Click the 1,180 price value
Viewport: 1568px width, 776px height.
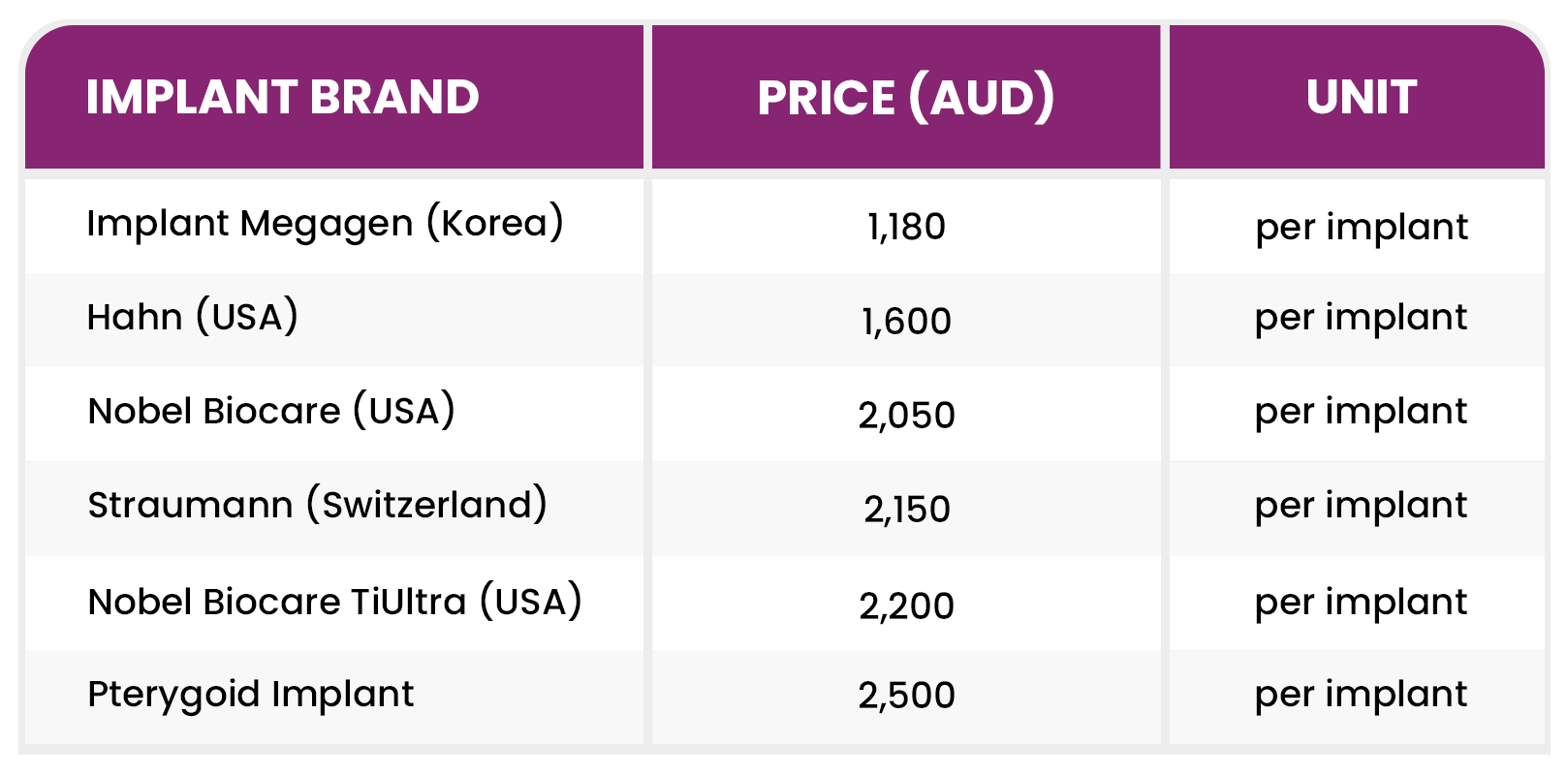[906, 227]
